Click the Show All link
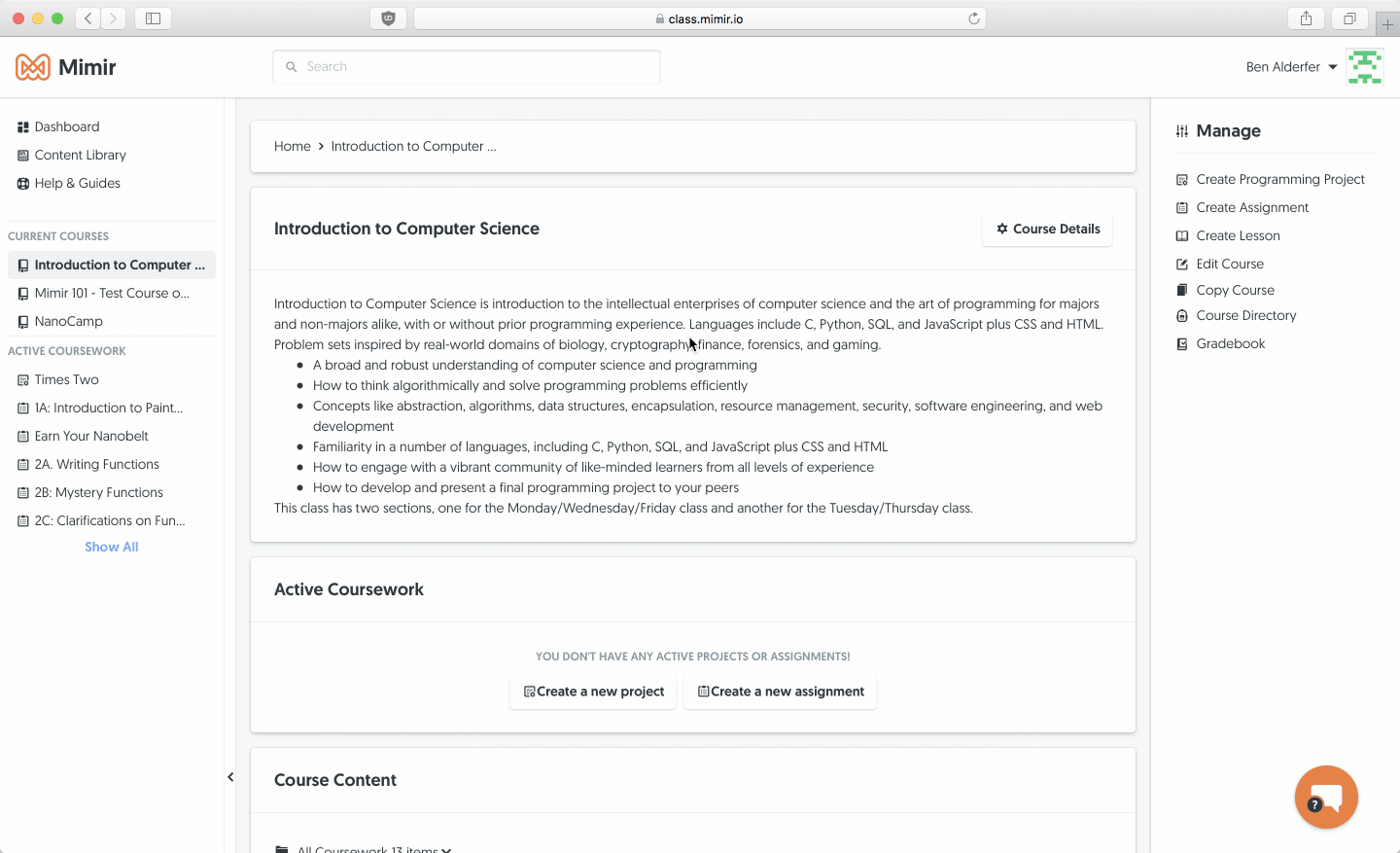The image size is (1400, 853). point(112,548)
